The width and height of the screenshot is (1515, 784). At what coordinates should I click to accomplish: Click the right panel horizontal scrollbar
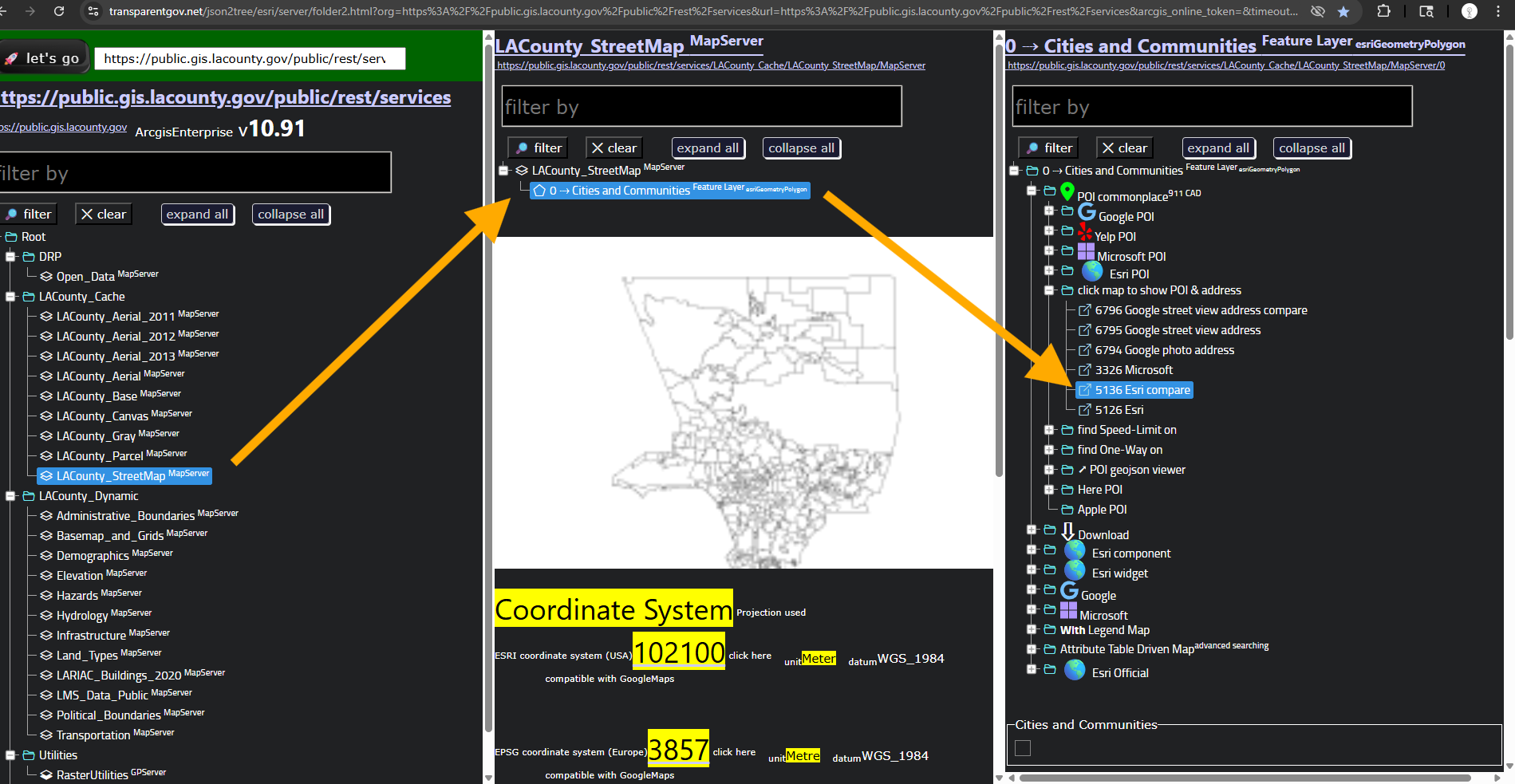tap(1245, 778)
